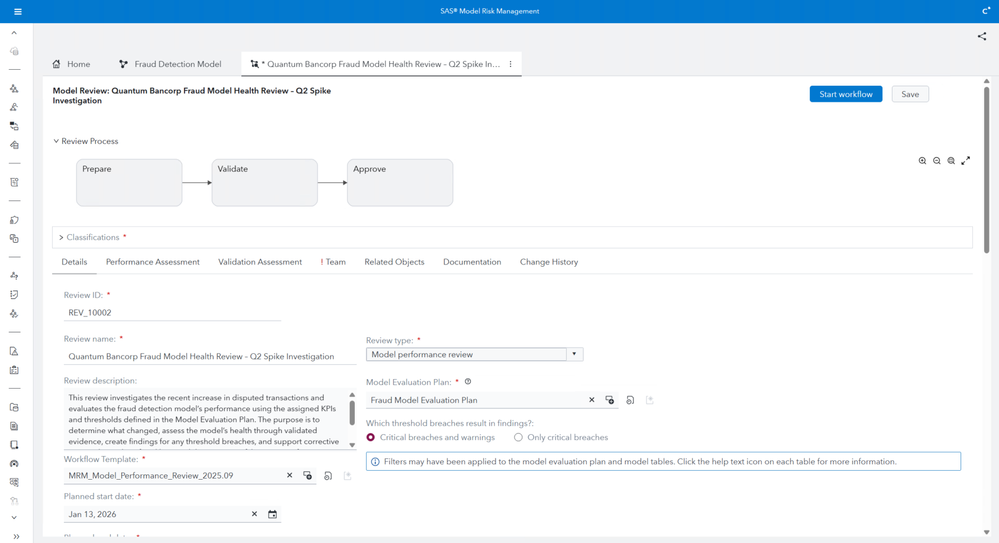This screenshot has width=999, height=543.
Task: Expand the left sidebar with the double chevron
Action: [x=16, y=537]
